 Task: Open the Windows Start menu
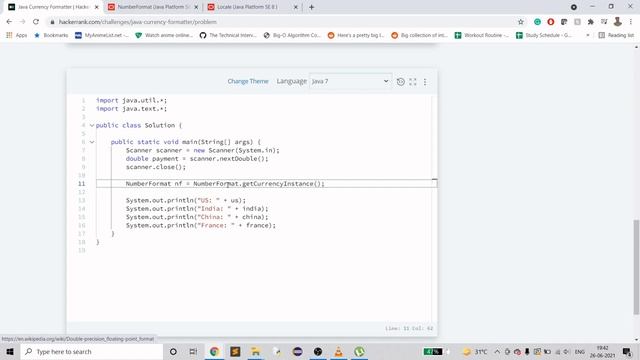click(10, 351)
